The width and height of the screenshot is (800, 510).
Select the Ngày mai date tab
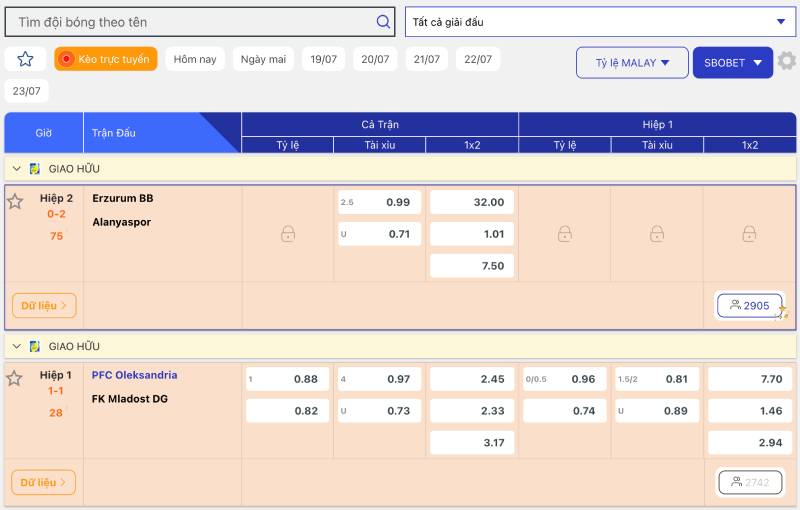pos(263,59)
